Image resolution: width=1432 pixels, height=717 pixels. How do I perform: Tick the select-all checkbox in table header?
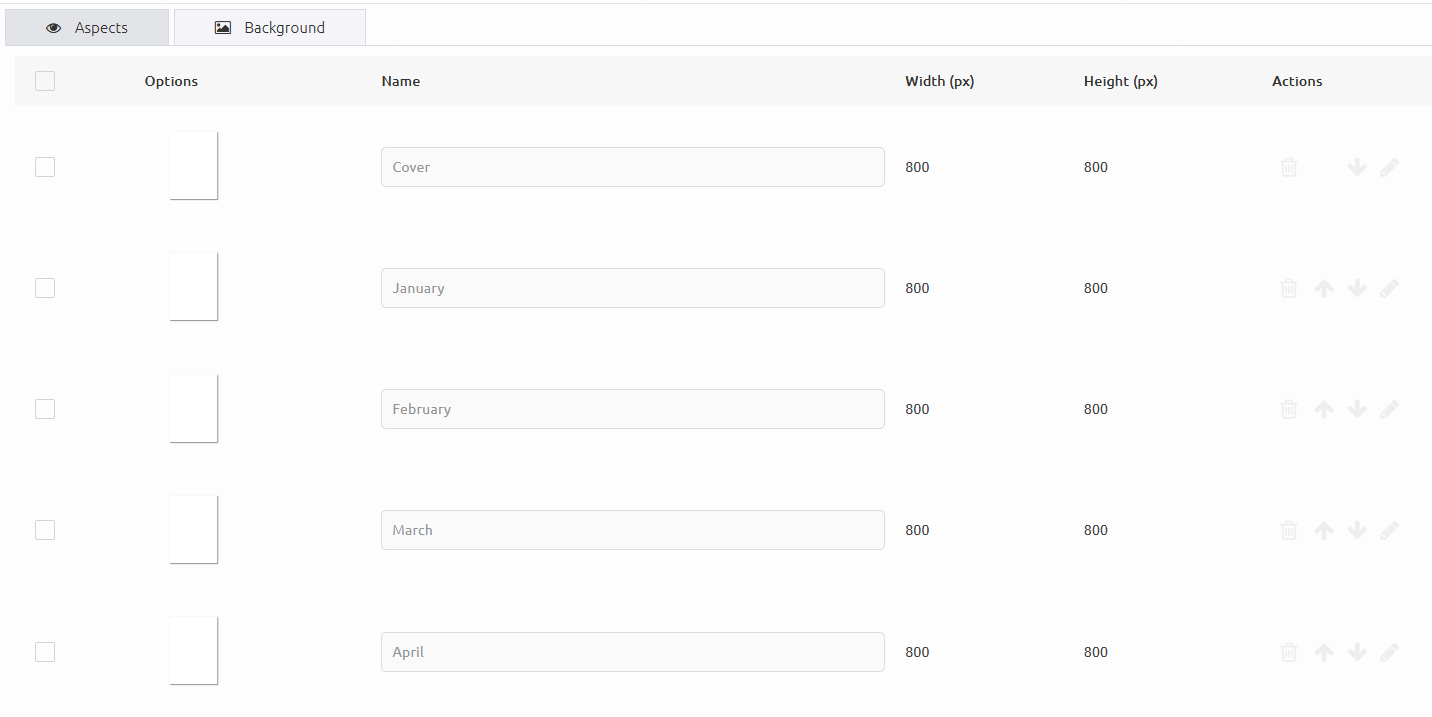[45, 81]
